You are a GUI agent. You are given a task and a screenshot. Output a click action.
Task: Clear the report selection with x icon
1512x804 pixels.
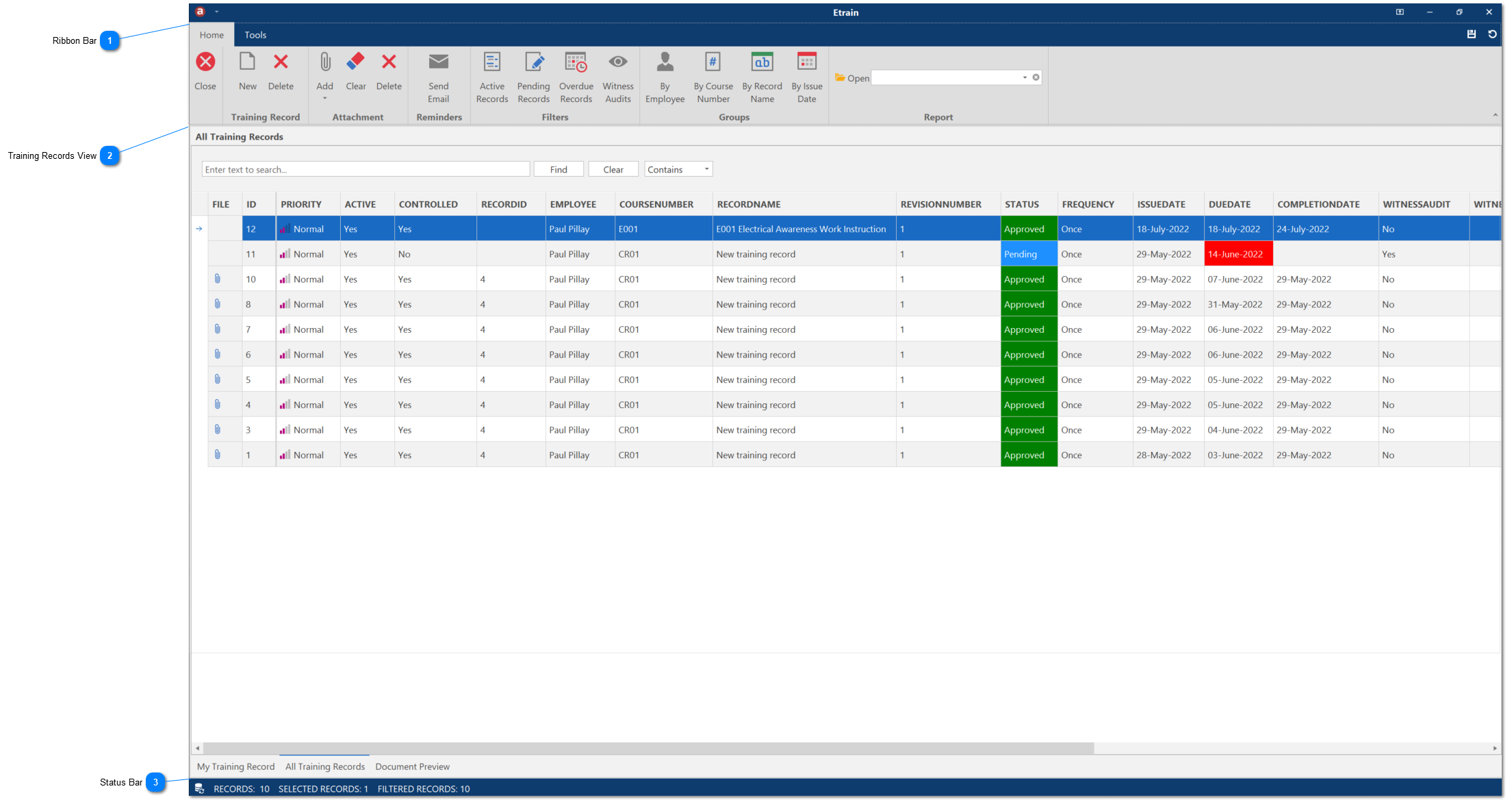pos(1036,77)
